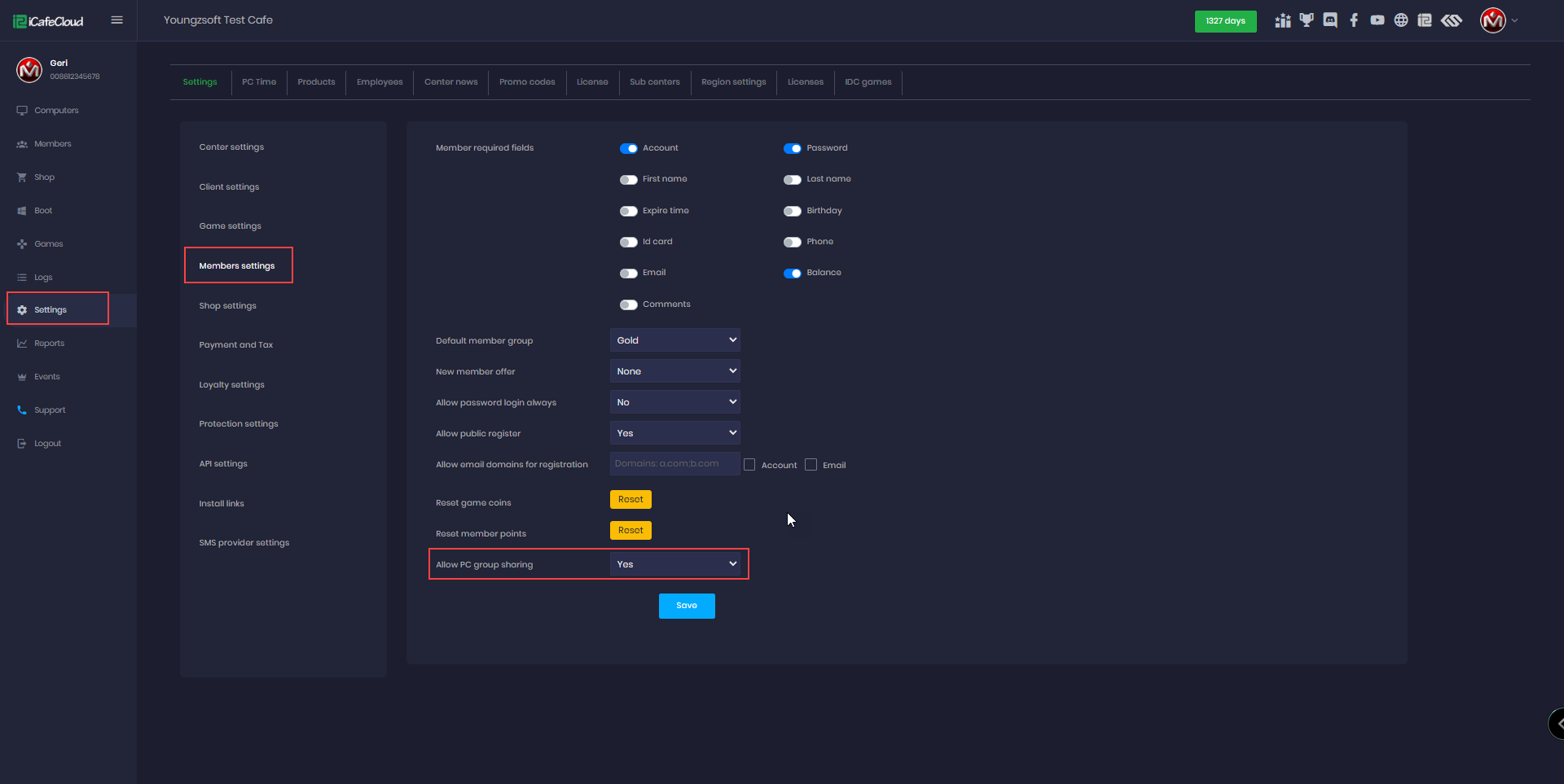
Task: Click the blue Save button
Action: coord(687,606)
